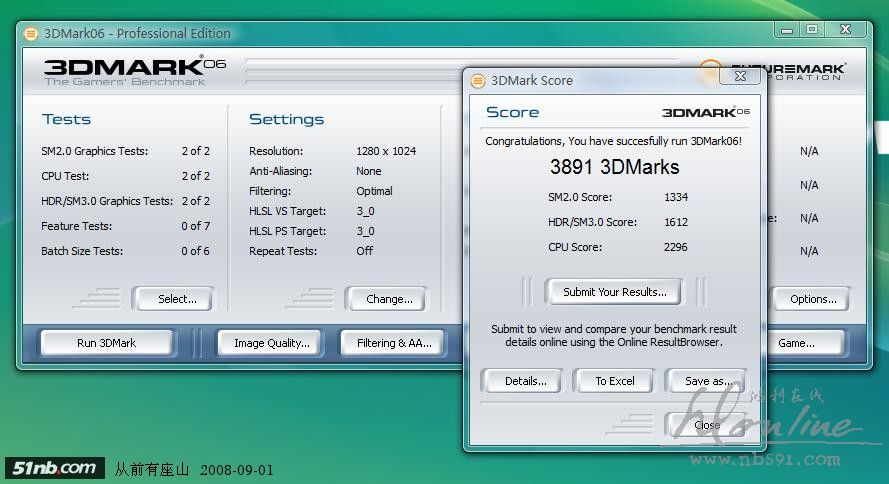The height and width of the screenshot is (484, 889).
Task: Maximize the 3DMark06 main window
Action: pos(812,30)
